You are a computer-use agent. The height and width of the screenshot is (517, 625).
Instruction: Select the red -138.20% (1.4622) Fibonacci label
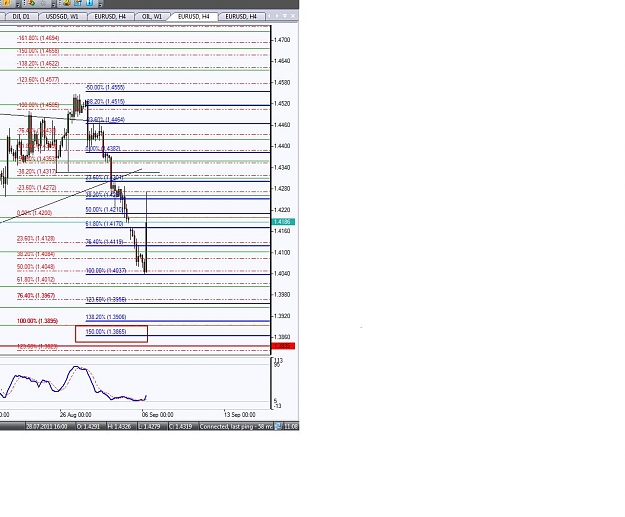pos(38,64)
